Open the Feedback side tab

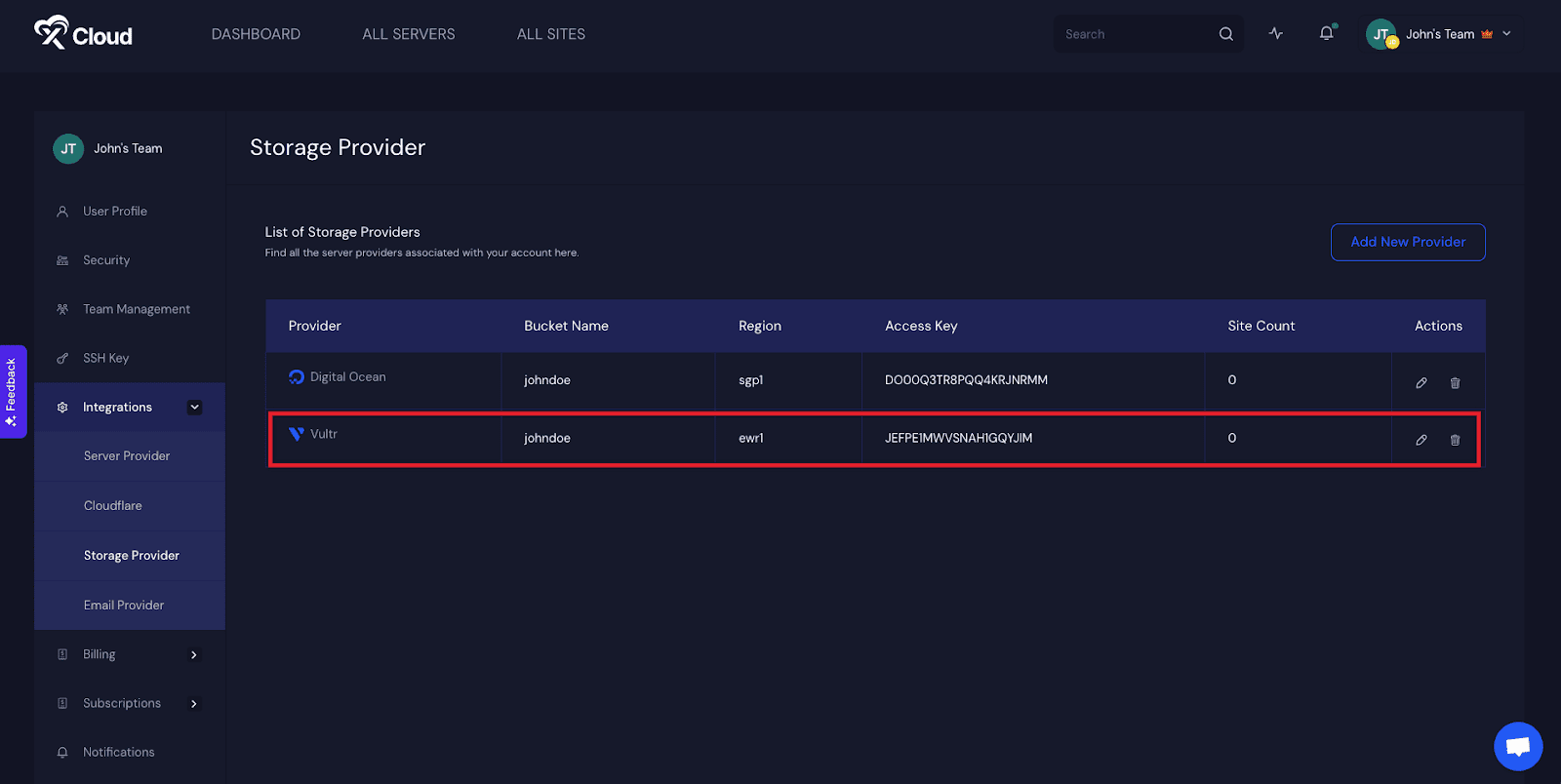click(12, 391)
